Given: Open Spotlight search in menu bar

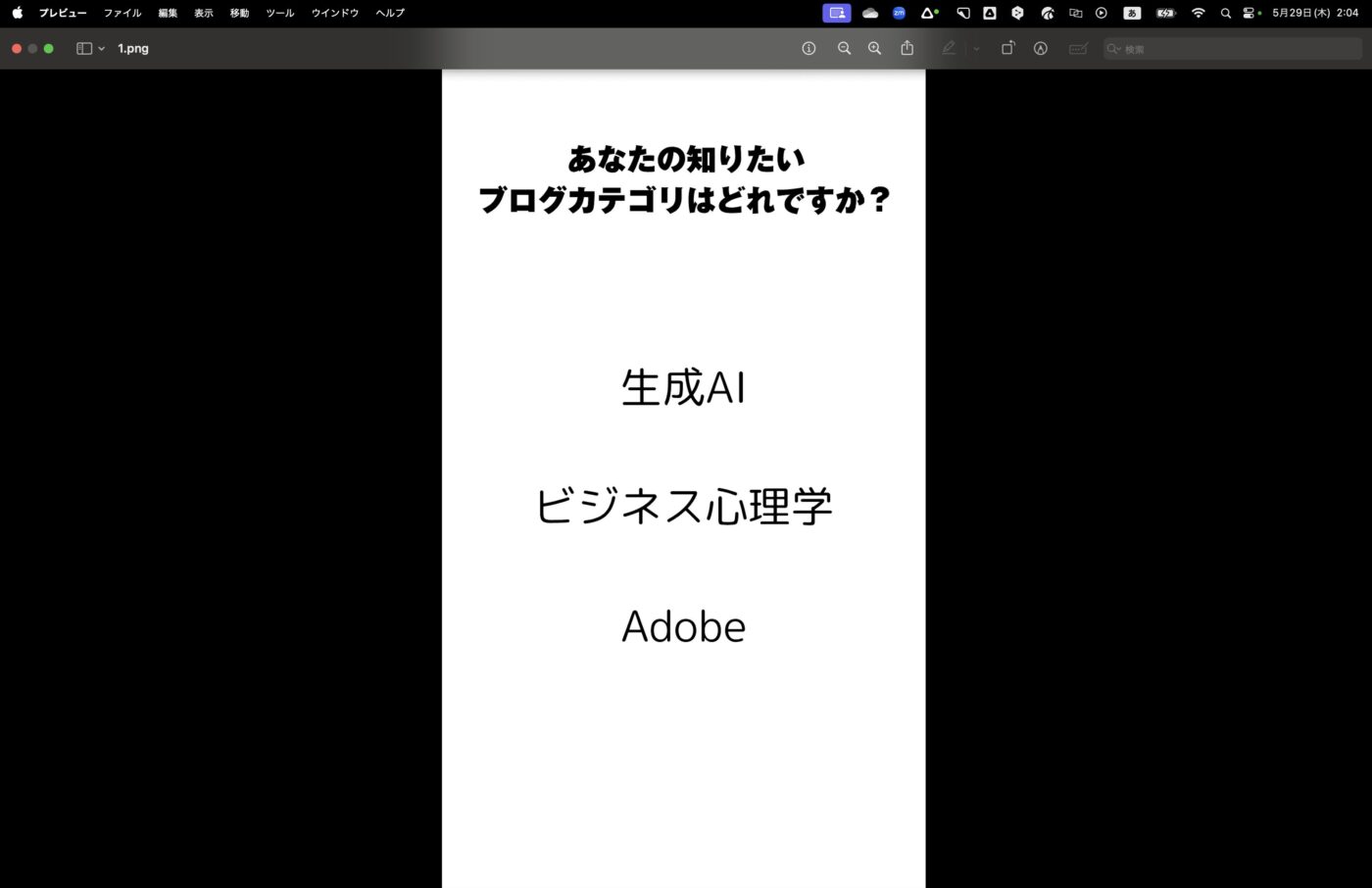Looking at the screenshot, I should [x=1225, y=13].
